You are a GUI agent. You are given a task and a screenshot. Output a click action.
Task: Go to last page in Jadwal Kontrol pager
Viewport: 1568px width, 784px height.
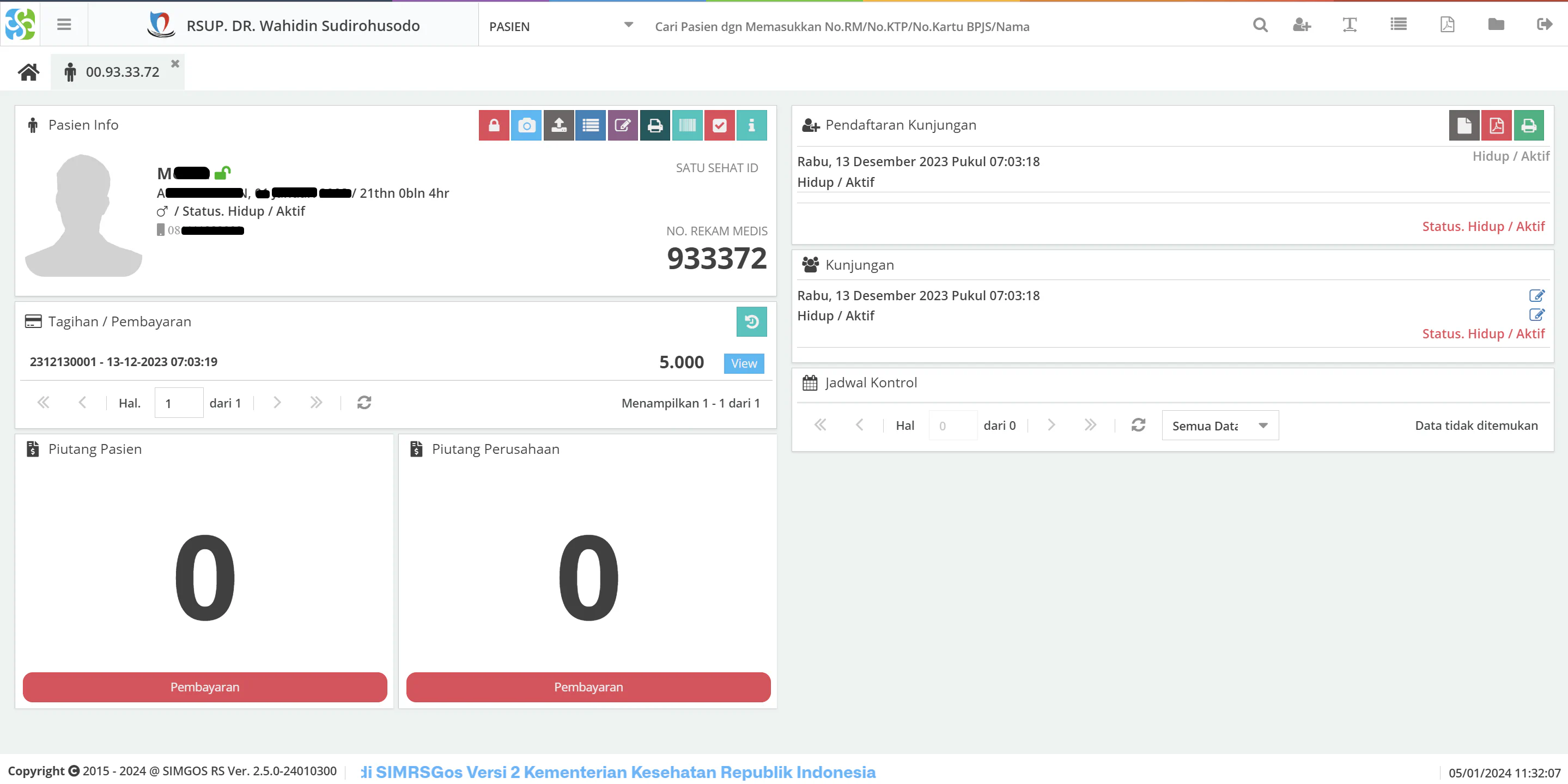(x=1090, y=425)
